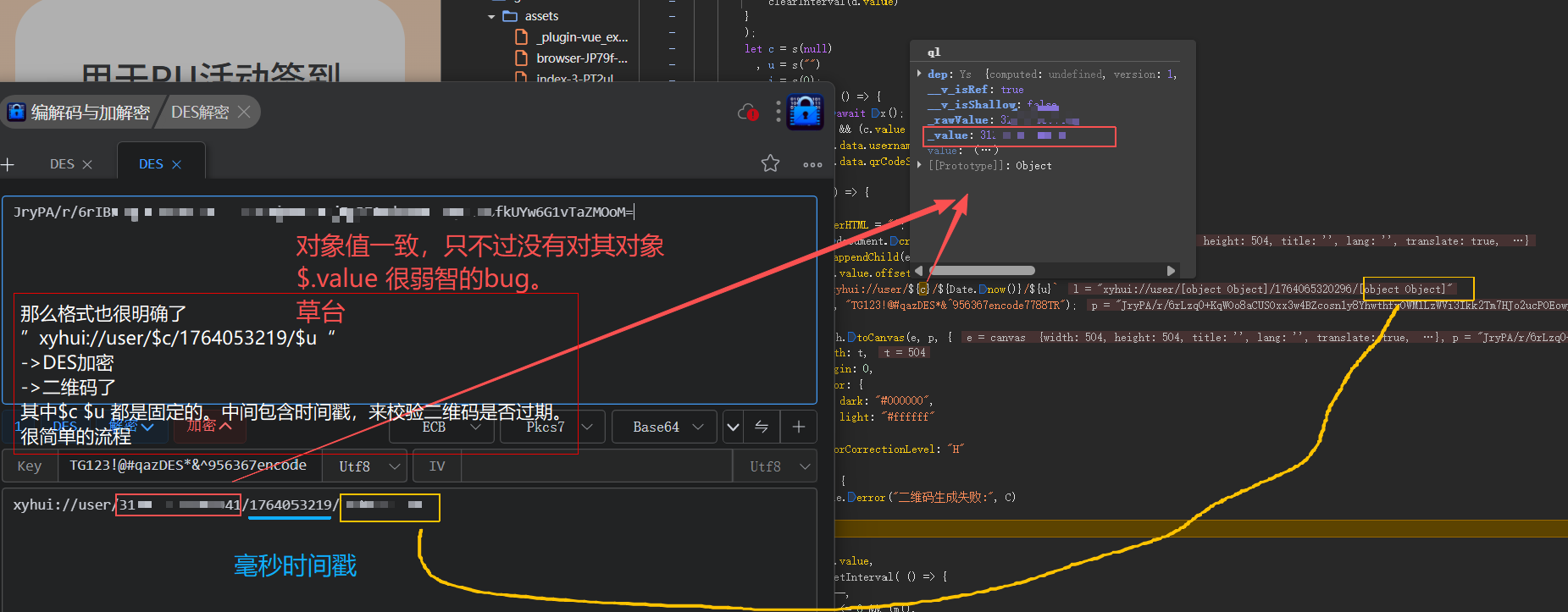The image size is (1568, 612).
Task: Open the vertical three-dot menu beside lock
Action: coord(778,112)
